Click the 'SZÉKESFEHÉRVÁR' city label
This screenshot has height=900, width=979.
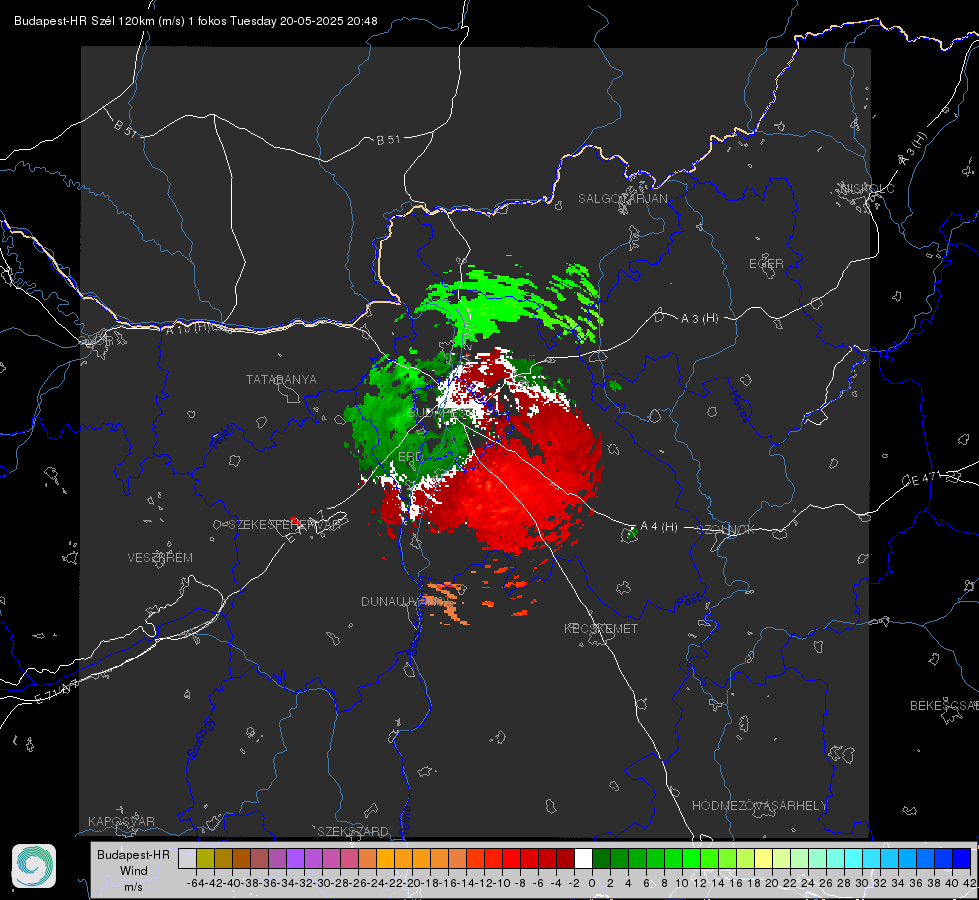click(284, 525)
